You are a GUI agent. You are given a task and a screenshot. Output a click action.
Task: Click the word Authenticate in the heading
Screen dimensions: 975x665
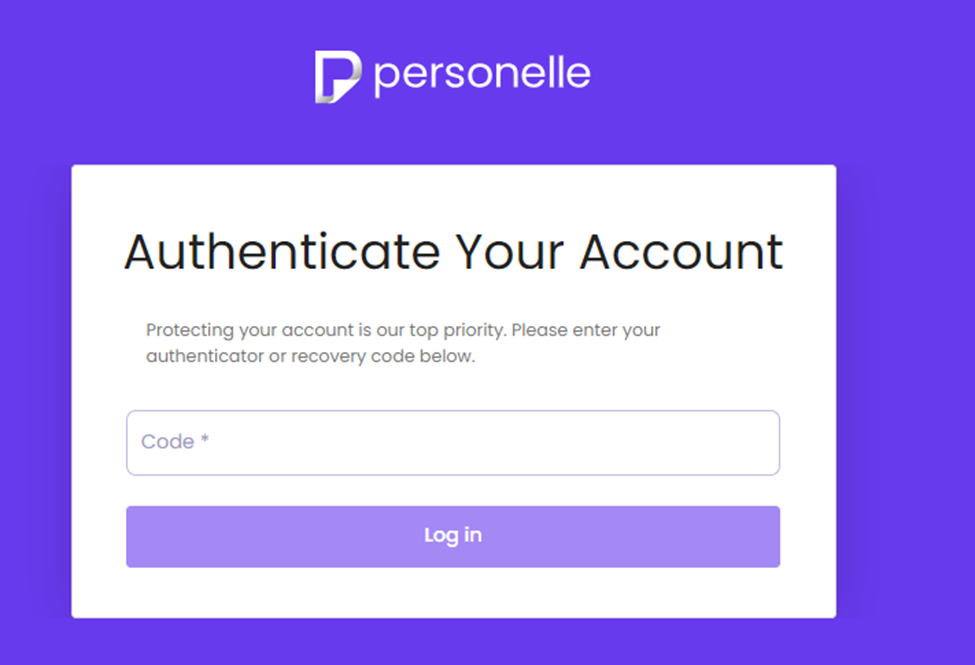coord(282,251)
